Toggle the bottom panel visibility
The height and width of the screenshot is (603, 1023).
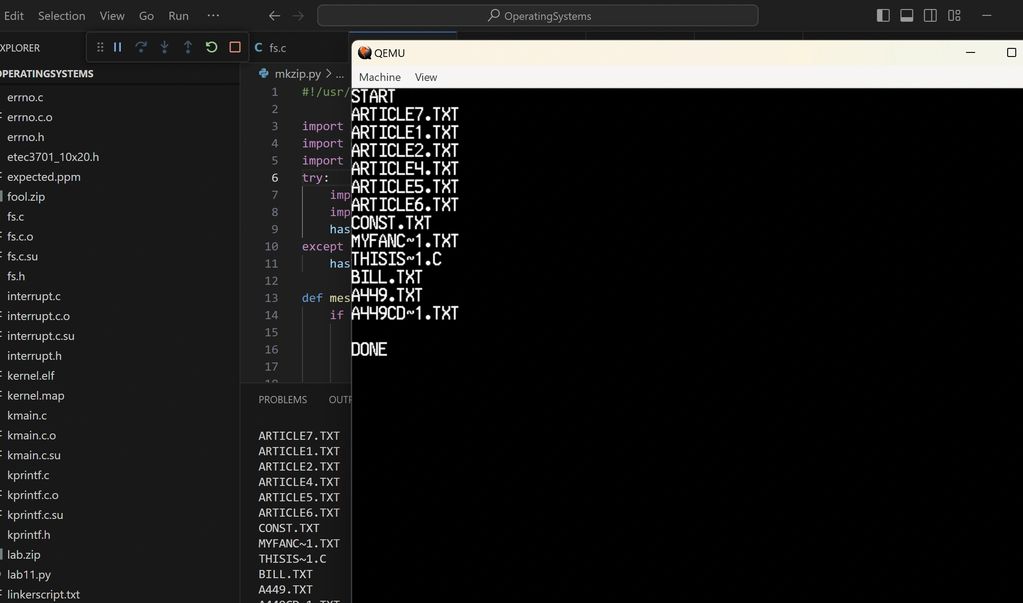[907, 16]
